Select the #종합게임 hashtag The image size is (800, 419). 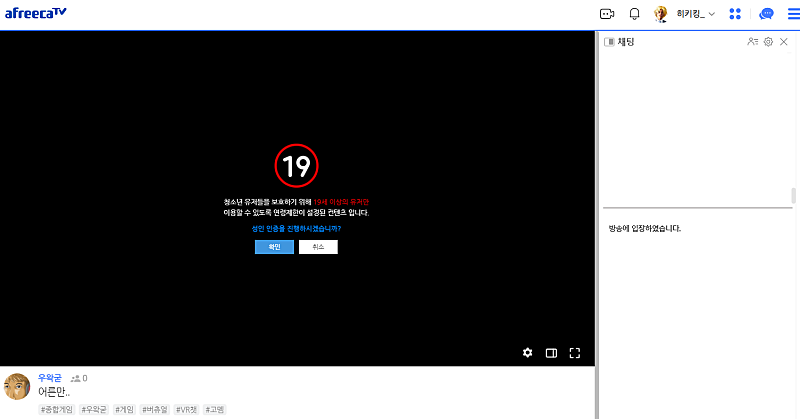click(x=57, y=409)
